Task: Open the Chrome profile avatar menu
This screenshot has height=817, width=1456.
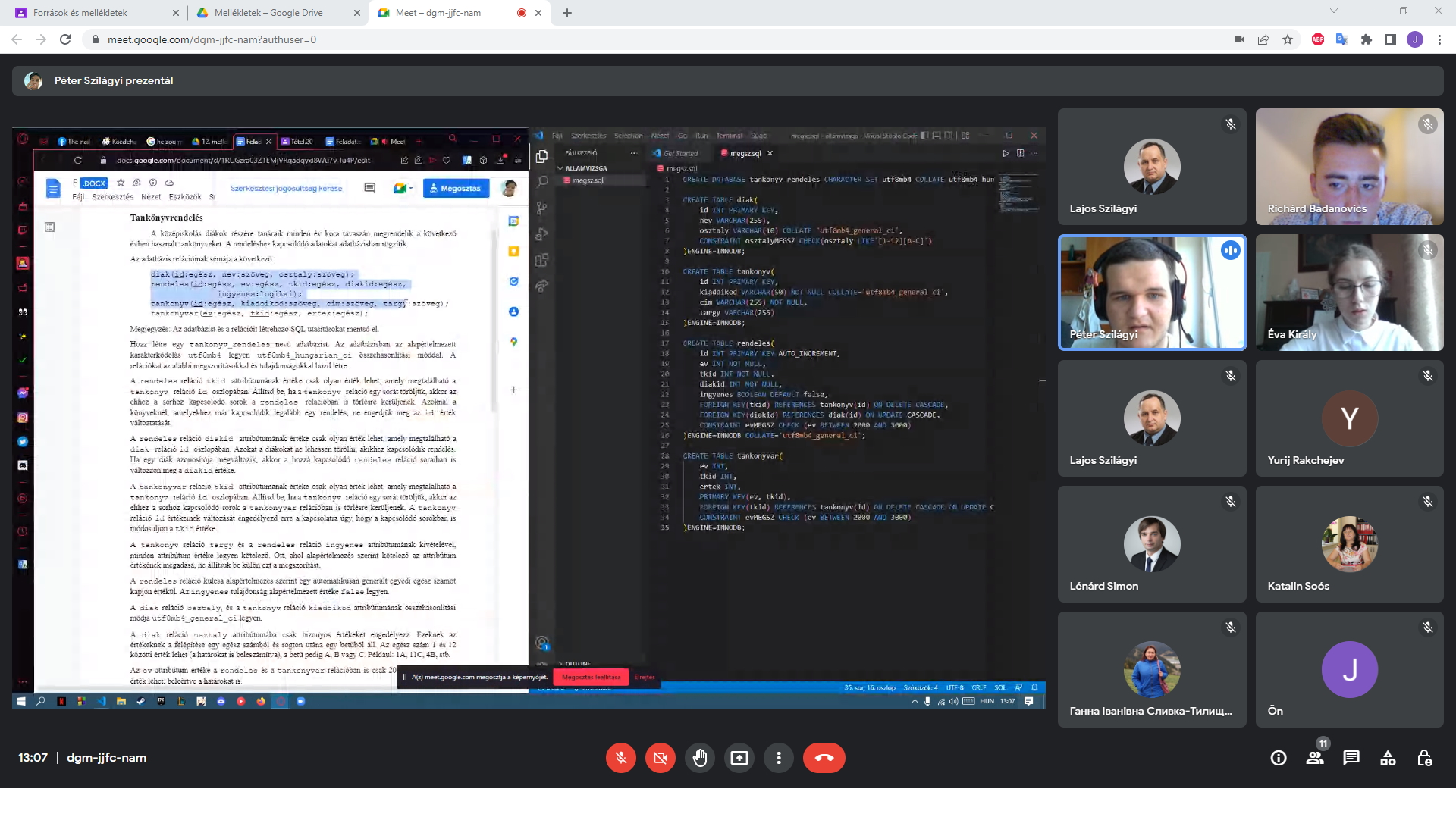Action: tap(1415, 39)
